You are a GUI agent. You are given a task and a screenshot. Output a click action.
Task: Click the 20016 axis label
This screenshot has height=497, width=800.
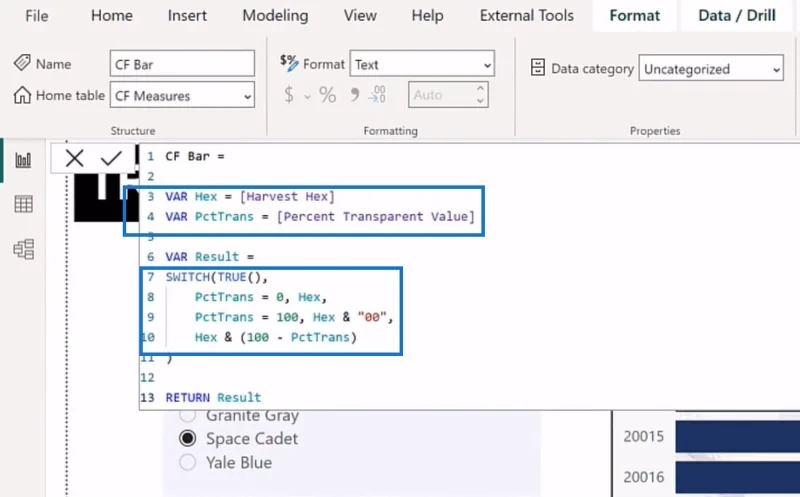point(643,477)
